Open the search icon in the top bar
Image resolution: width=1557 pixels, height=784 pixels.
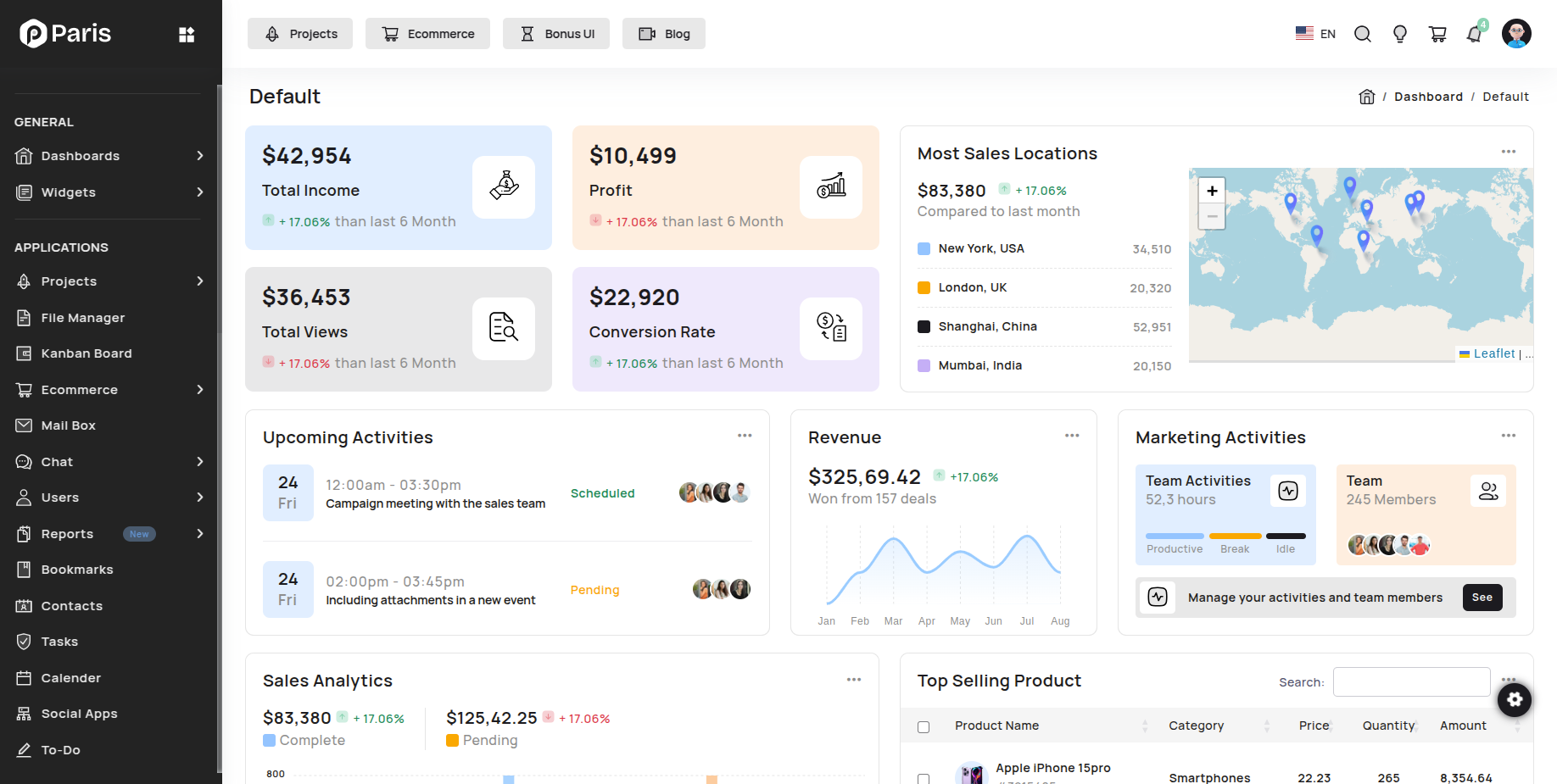1363,33
